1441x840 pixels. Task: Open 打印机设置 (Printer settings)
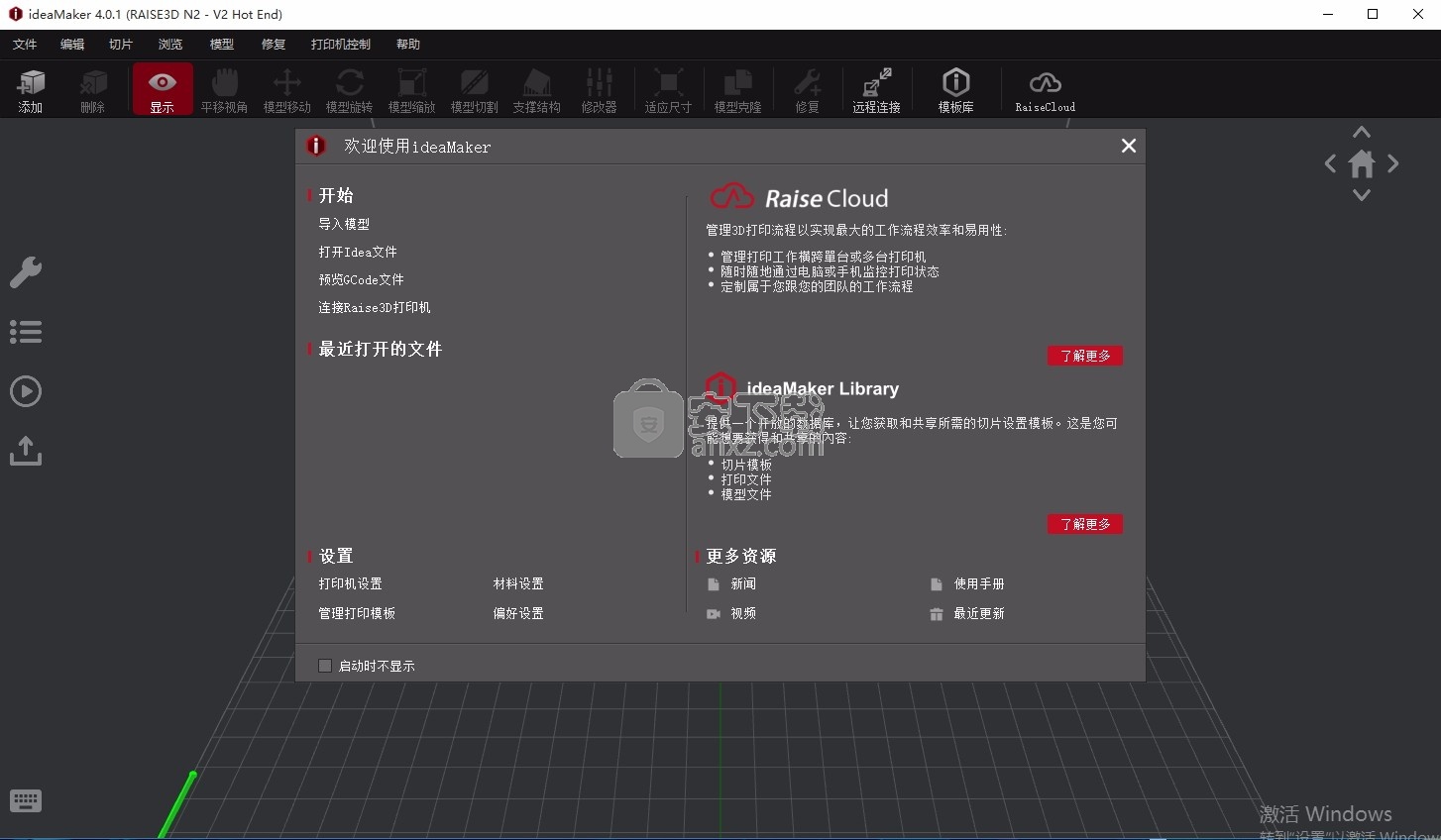[350, 583]
